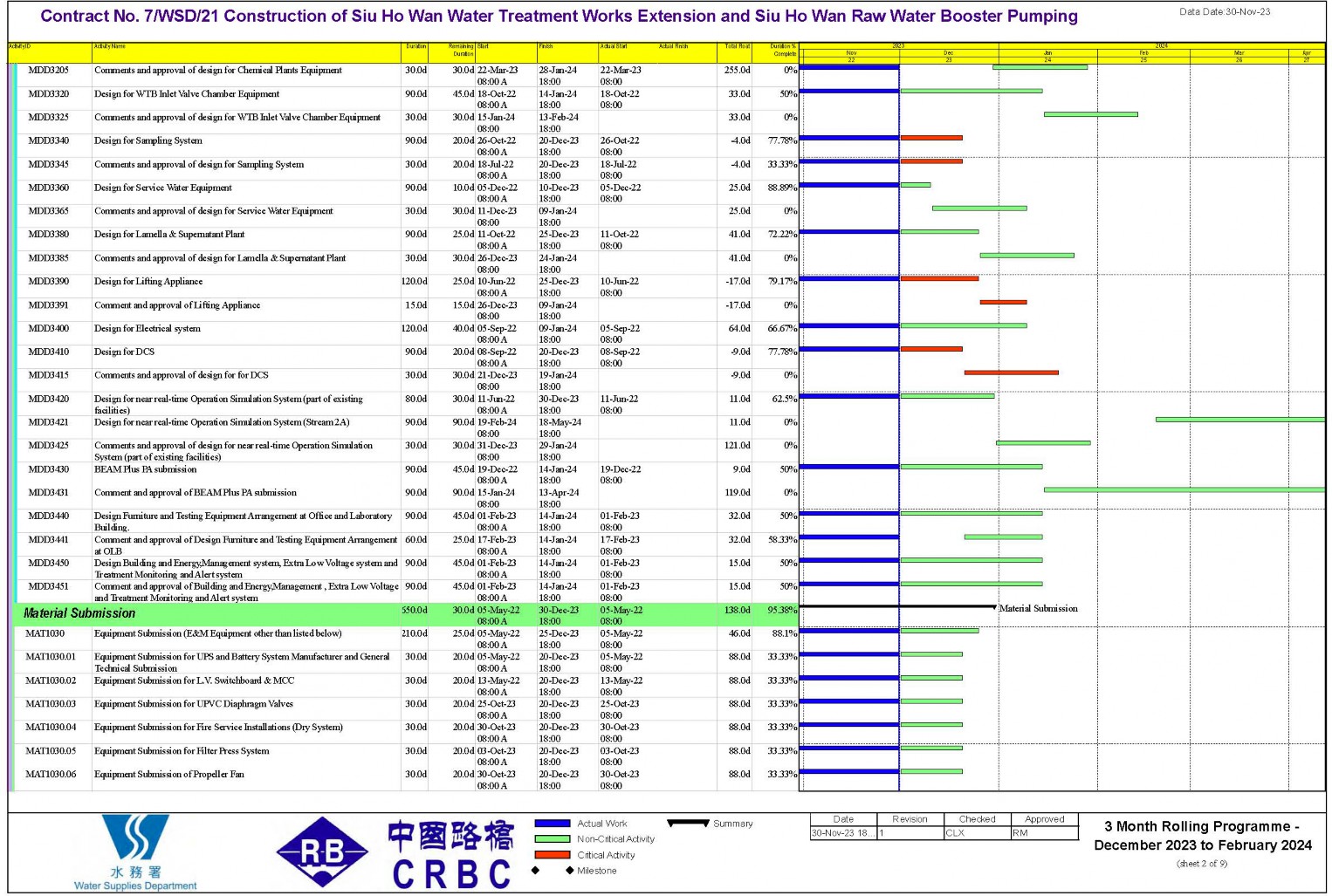Click the 88.89% complete value in MDD3360 row
The image size is (1332, 896).
point(782,188)
